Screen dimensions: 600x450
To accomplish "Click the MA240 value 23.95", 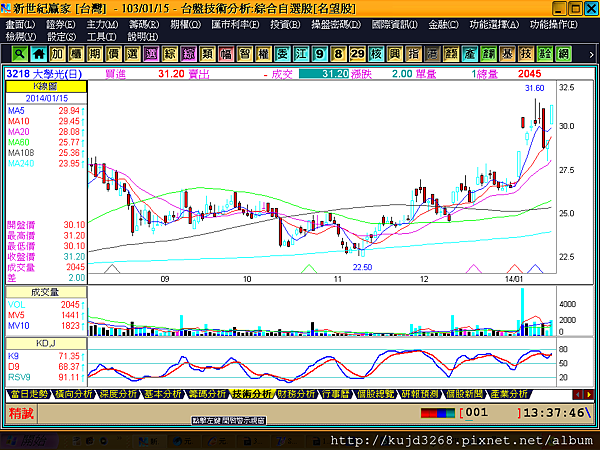I will [x=69, y=163].
